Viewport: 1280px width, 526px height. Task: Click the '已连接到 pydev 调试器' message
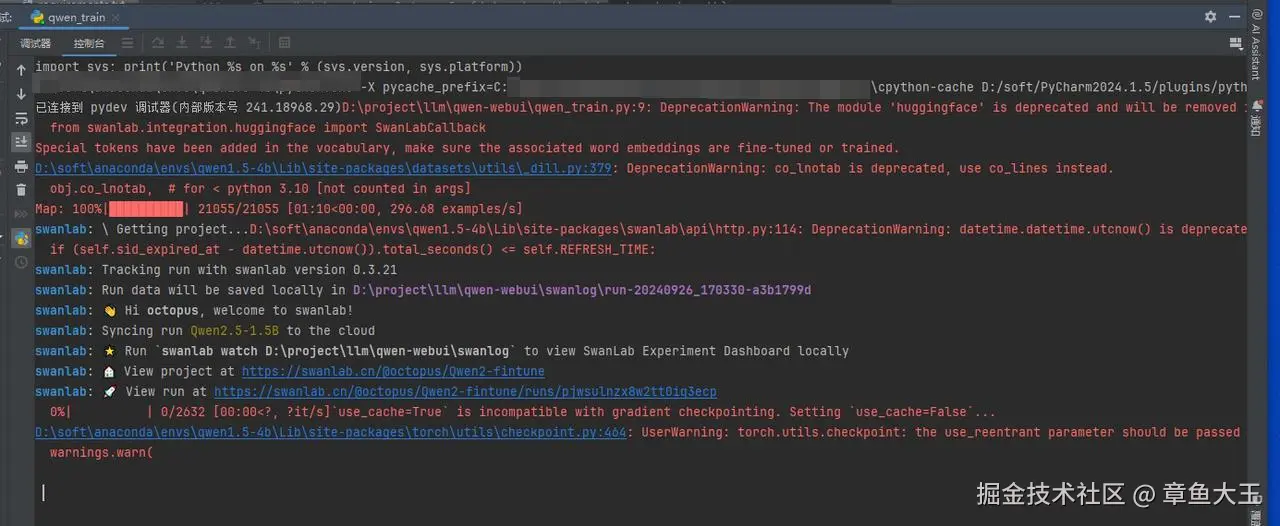click(188, 107)
